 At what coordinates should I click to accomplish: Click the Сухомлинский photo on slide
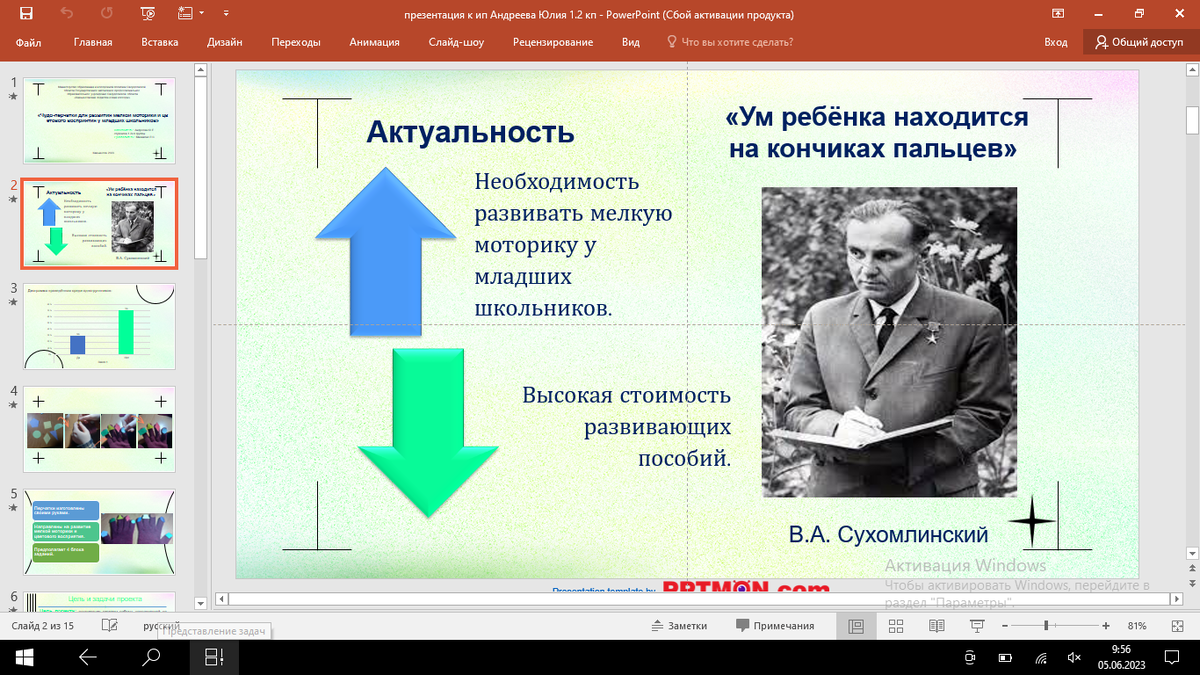coord(889,342)
